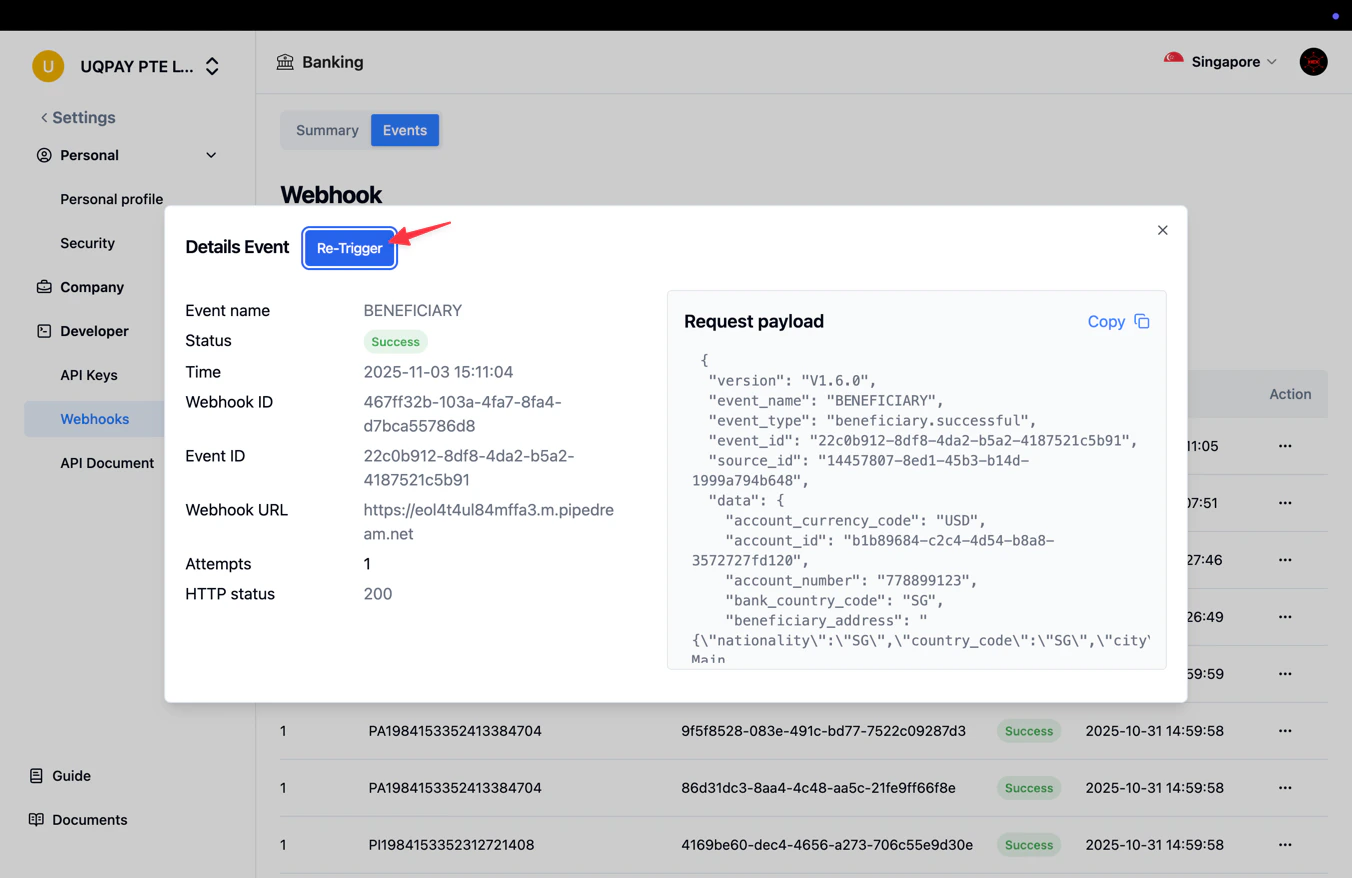Switch to the Summary tab
Viewport: 1352px width, 878px height.
pos(326,130)
